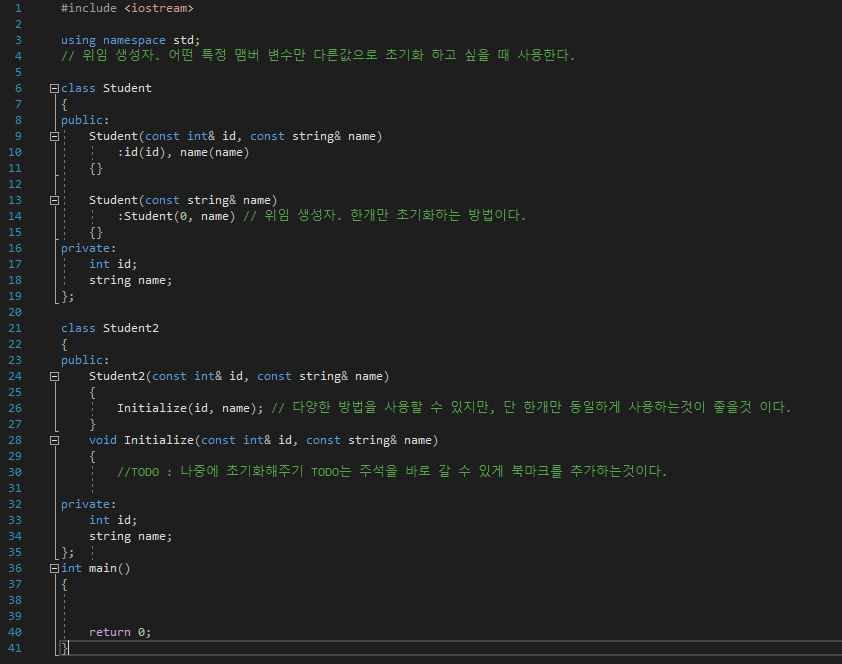The width and height of the screenshot is (842, 664).
Task: Click the comment following the Initialize call
Action: (531, 408)
